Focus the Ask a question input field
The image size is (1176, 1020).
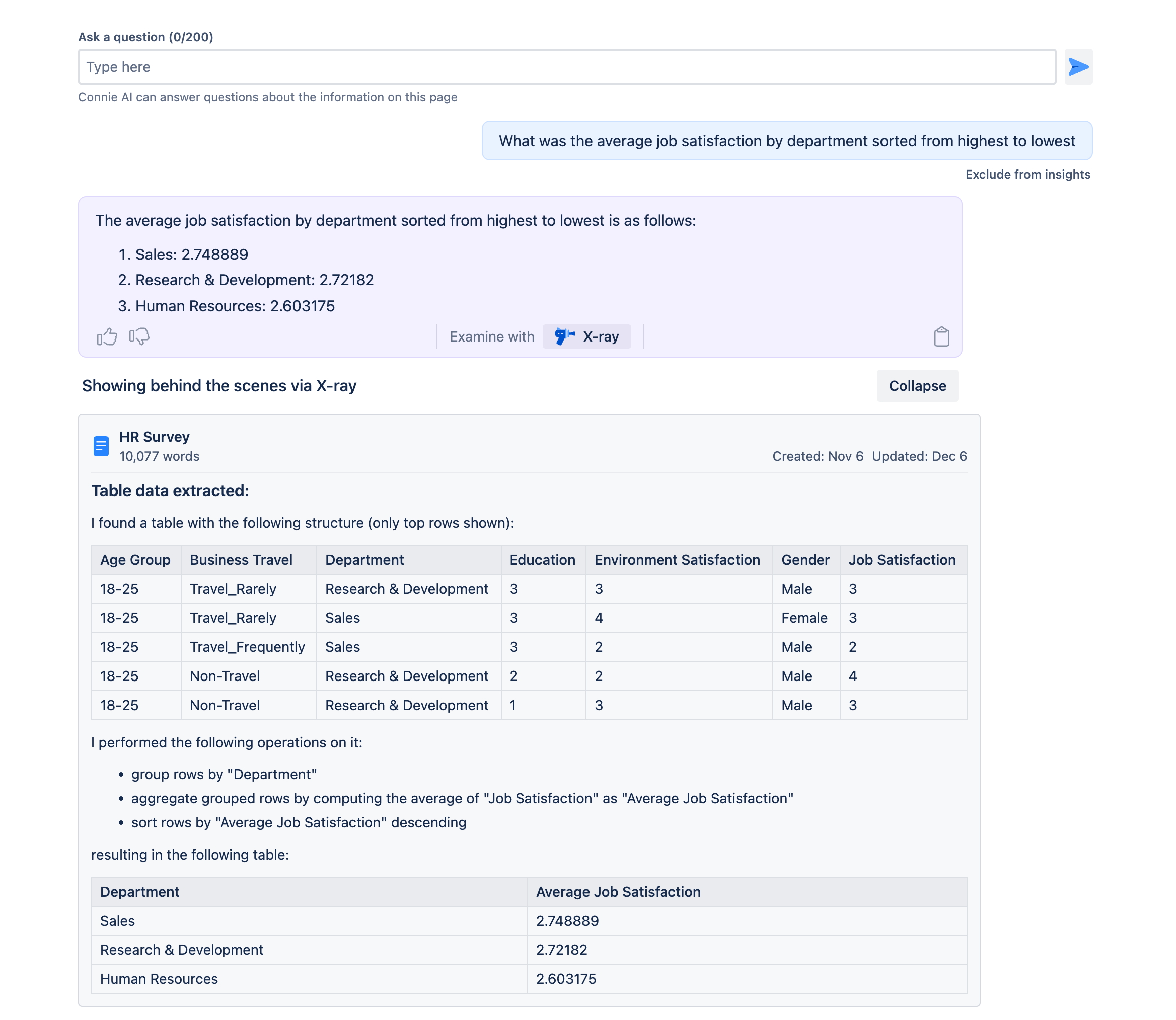tap(566, 67)
